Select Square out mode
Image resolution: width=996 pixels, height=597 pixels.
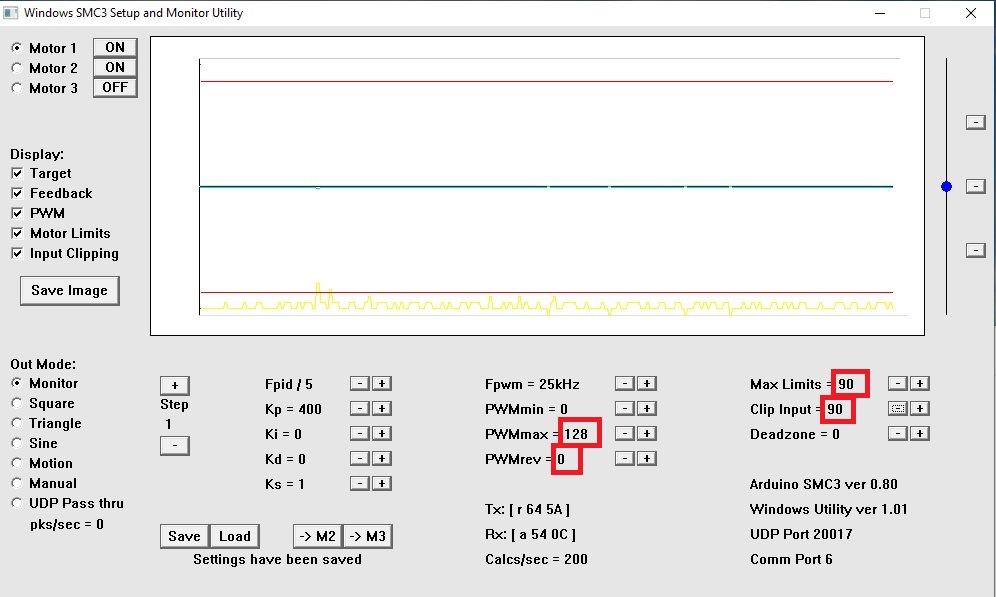[17, 403]
